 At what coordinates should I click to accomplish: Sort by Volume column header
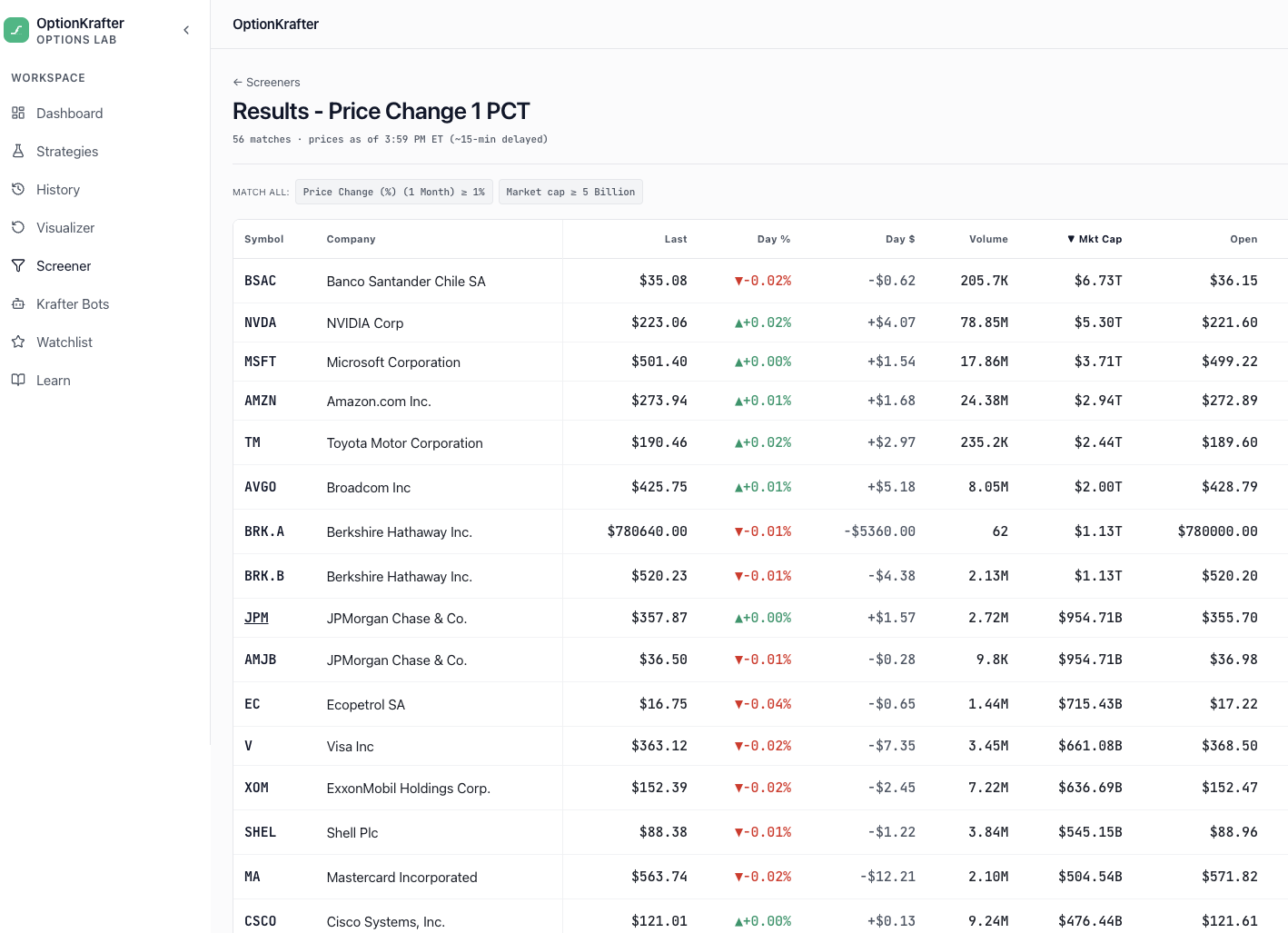pyautogui.click(x=988, y=239)
